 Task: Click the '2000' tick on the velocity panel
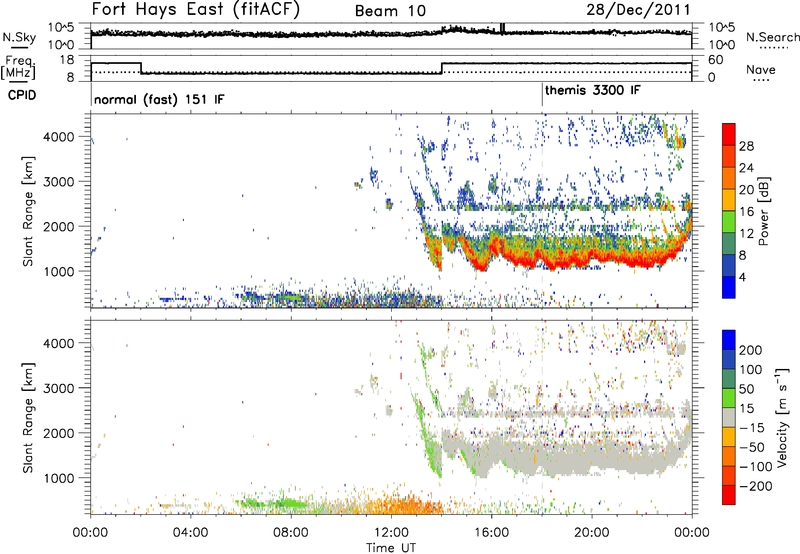(58, 433)
